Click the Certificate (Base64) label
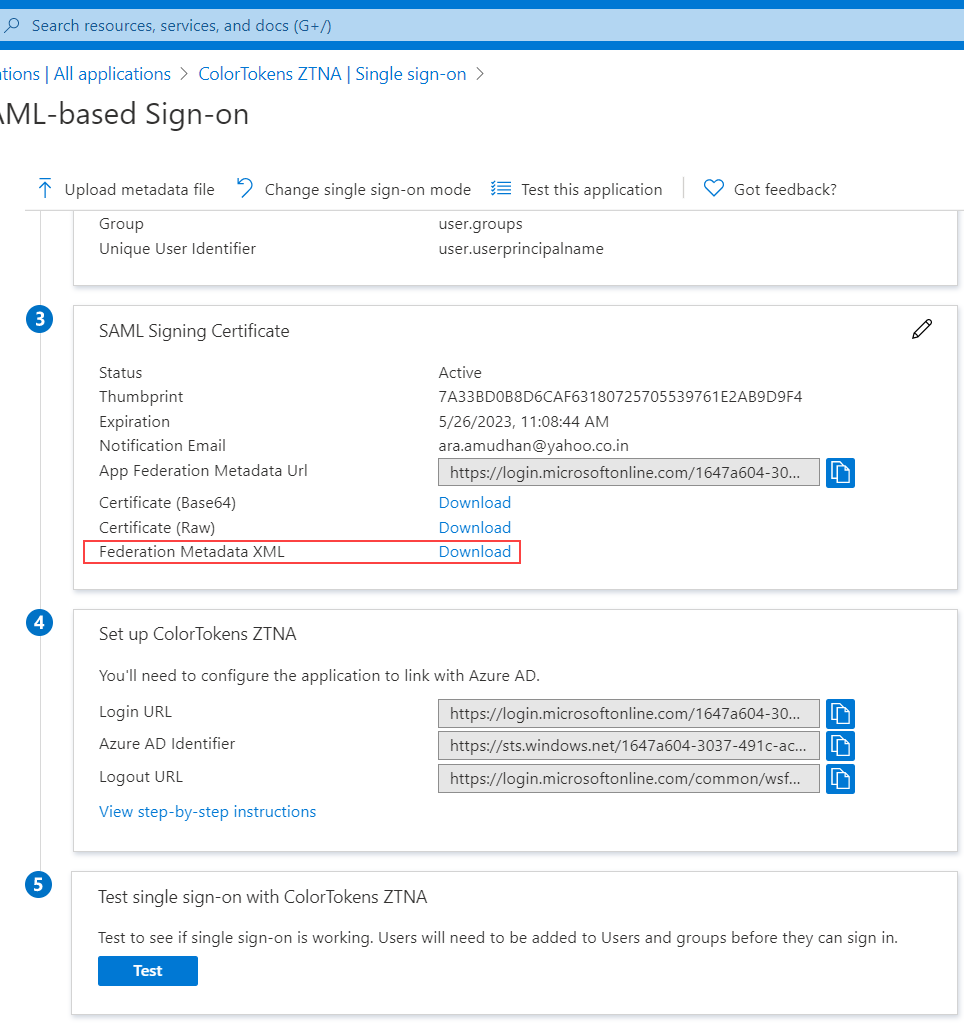Image resolution: width=964 pixels, height=1024 pixels. coord(167,503)
